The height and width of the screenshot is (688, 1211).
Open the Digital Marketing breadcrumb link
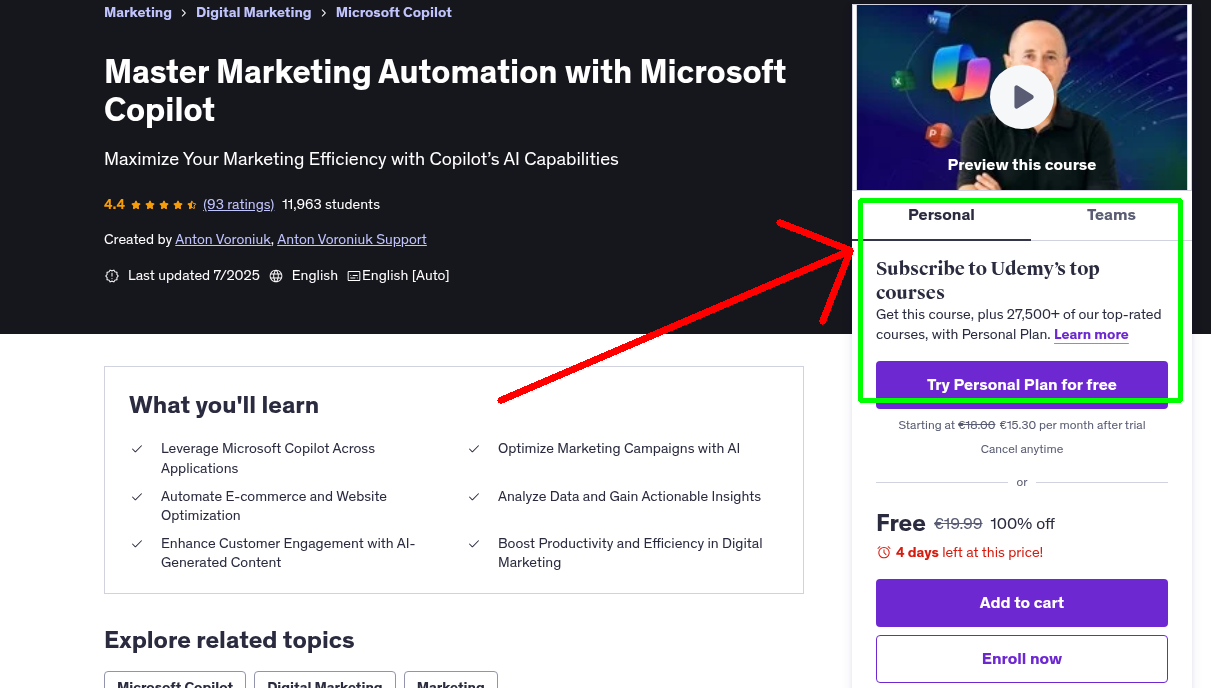tap(254, 13)
